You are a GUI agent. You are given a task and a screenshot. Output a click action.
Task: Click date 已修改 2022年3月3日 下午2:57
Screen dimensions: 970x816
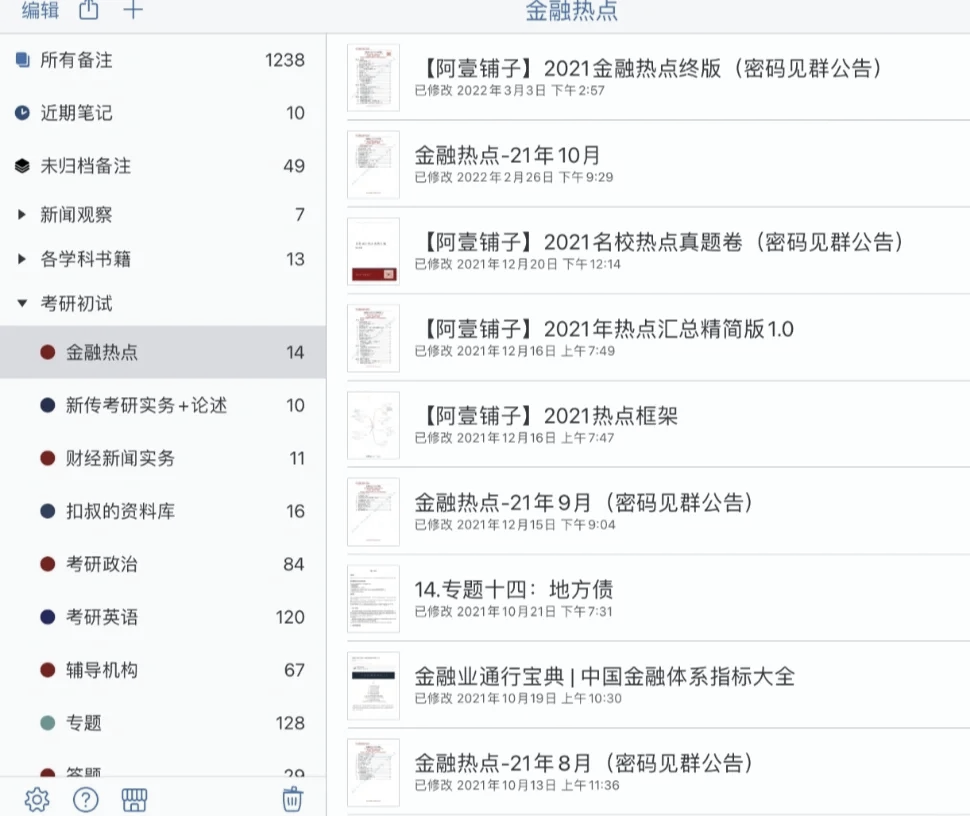pos(509,90)
